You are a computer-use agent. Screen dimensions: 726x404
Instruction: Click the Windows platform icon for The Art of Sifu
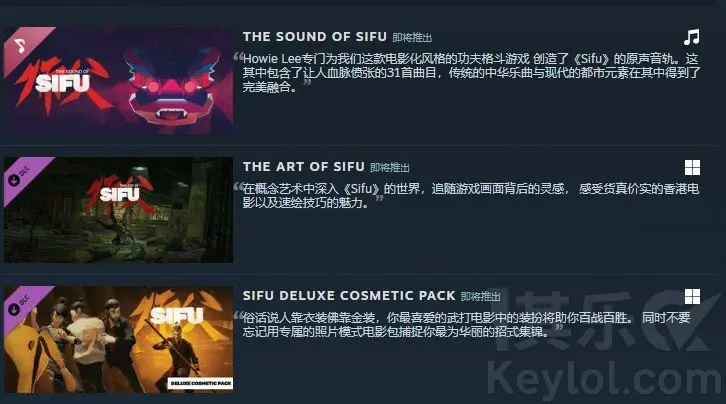692,168
